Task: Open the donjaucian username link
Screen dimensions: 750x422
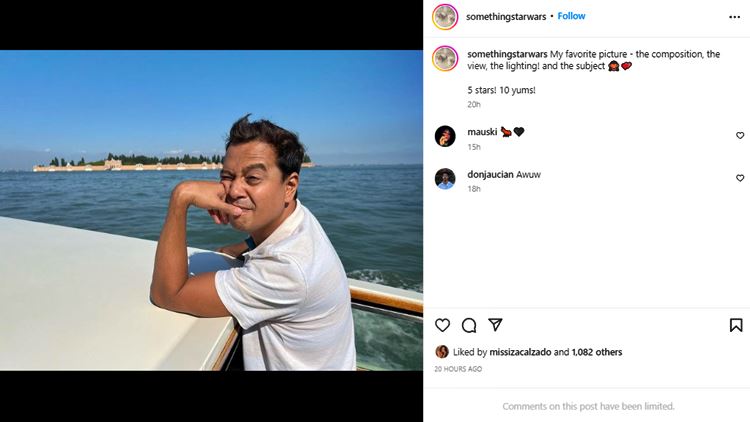Action: pos(490,174)
